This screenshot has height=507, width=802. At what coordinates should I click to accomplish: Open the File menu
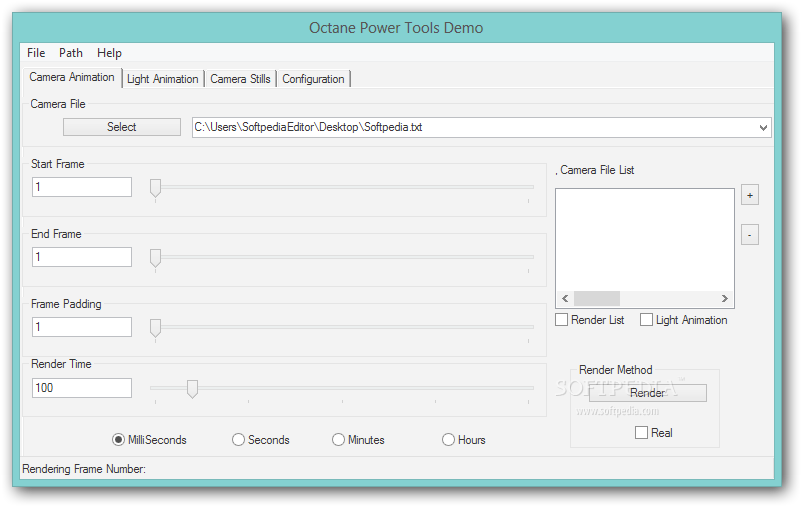point(36,53)
